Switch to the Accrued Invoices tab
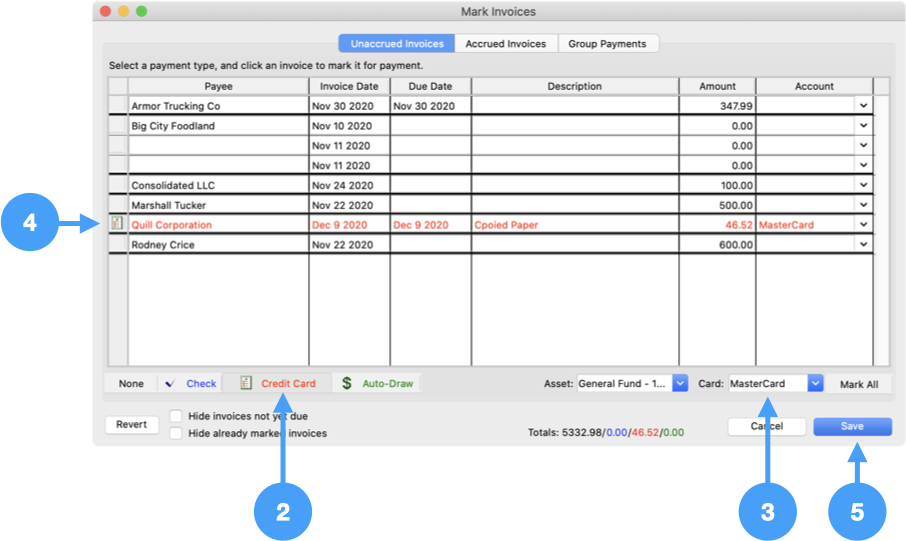 [x=505, y=44]
